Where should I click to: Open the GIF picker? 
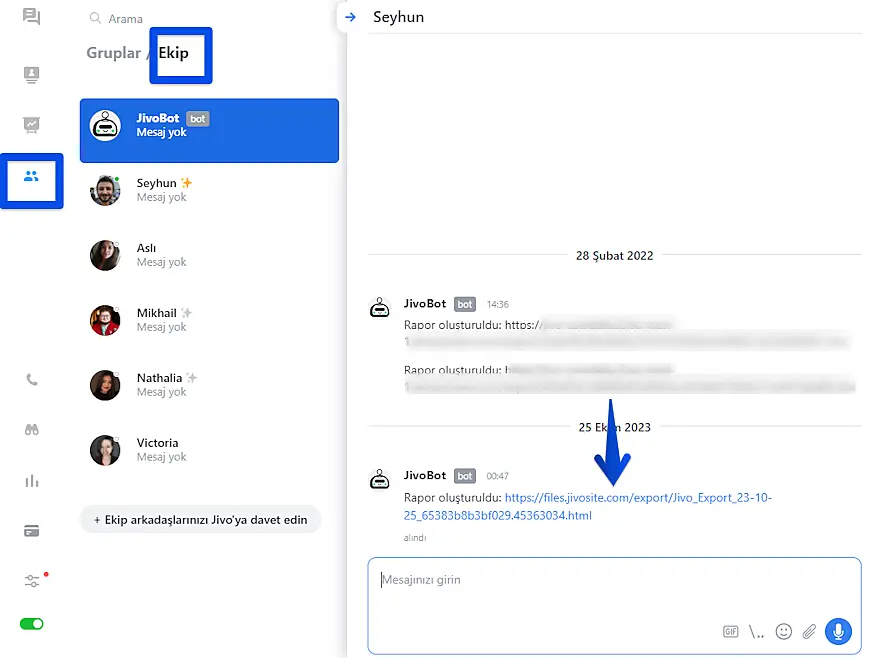point(731,632)
